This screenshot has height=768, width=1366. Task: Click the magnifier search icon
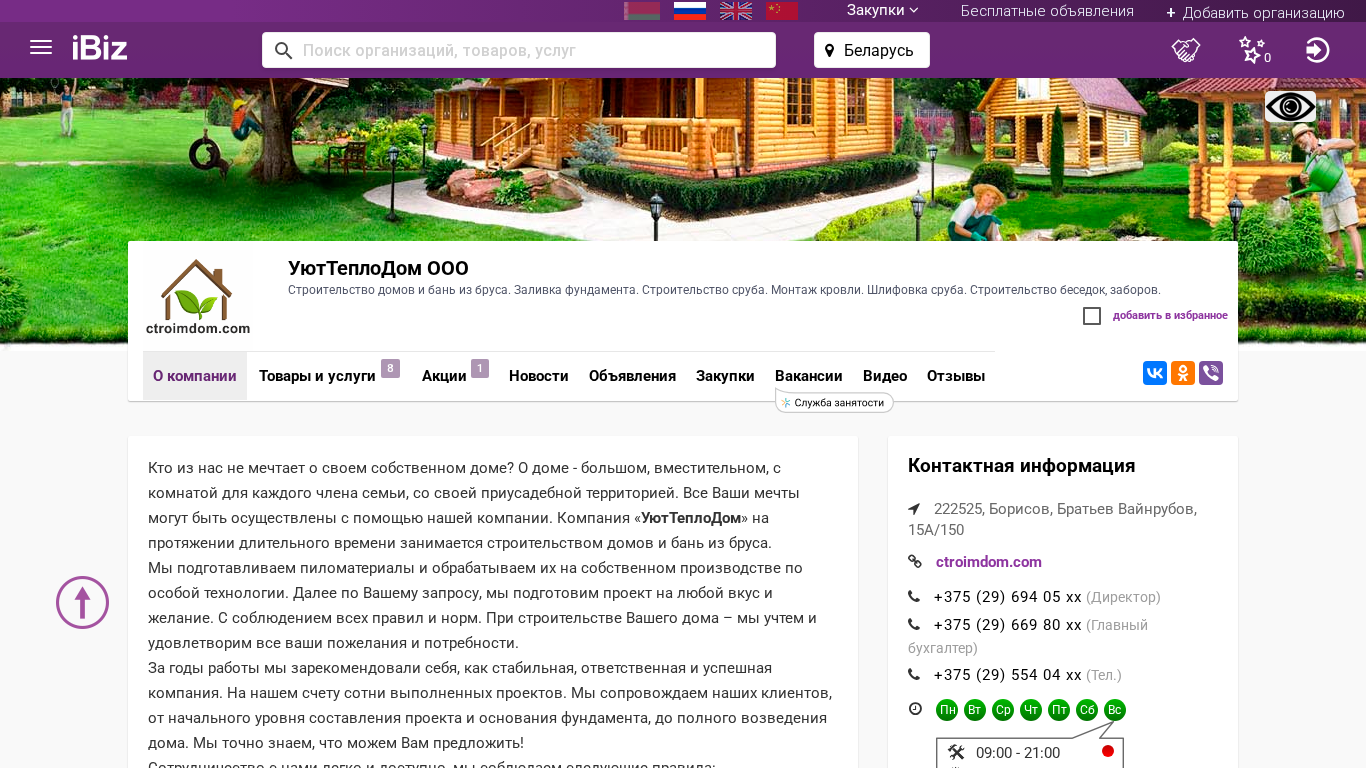283,51
